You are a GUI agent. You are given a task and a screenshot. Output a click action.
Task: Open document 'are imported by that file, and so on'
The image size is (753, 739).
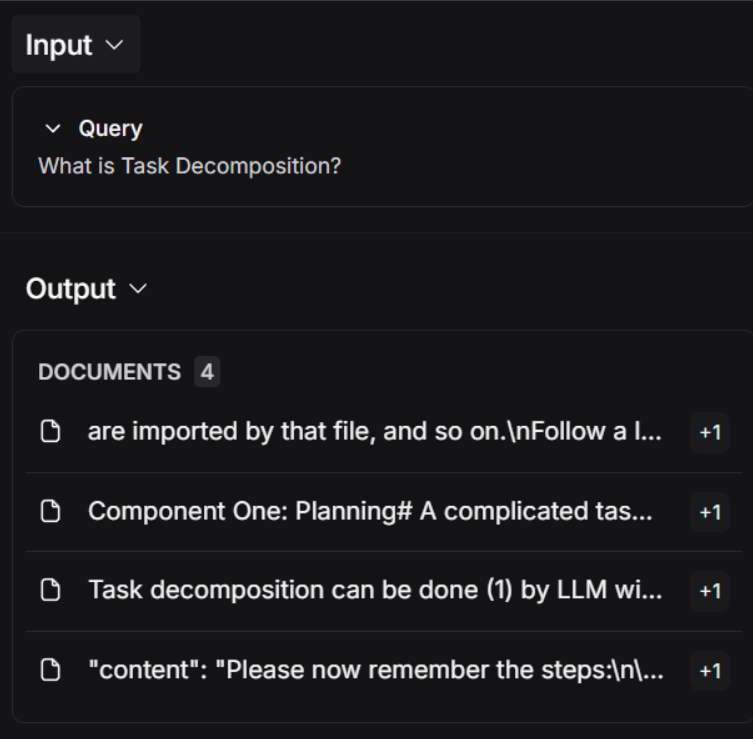[375, 431]
